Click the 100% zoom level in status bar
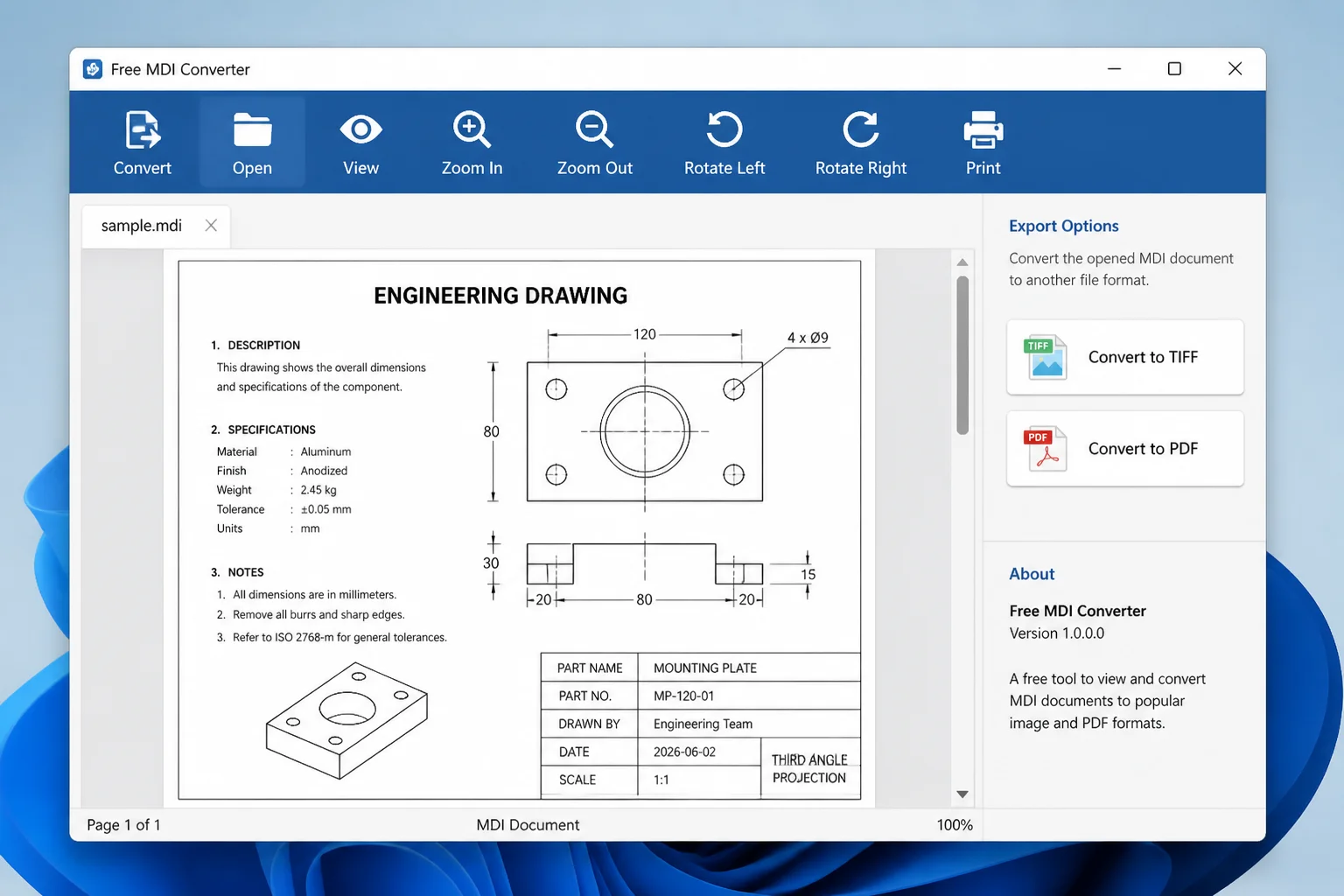 (955, 825)
